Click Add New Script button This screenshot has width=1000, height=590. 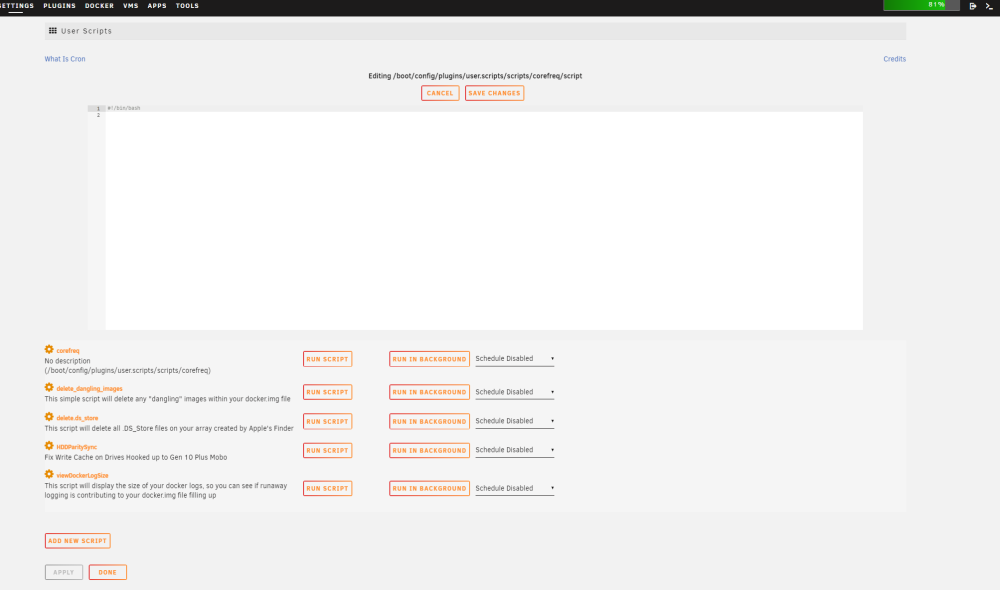[x=77, y=541]
